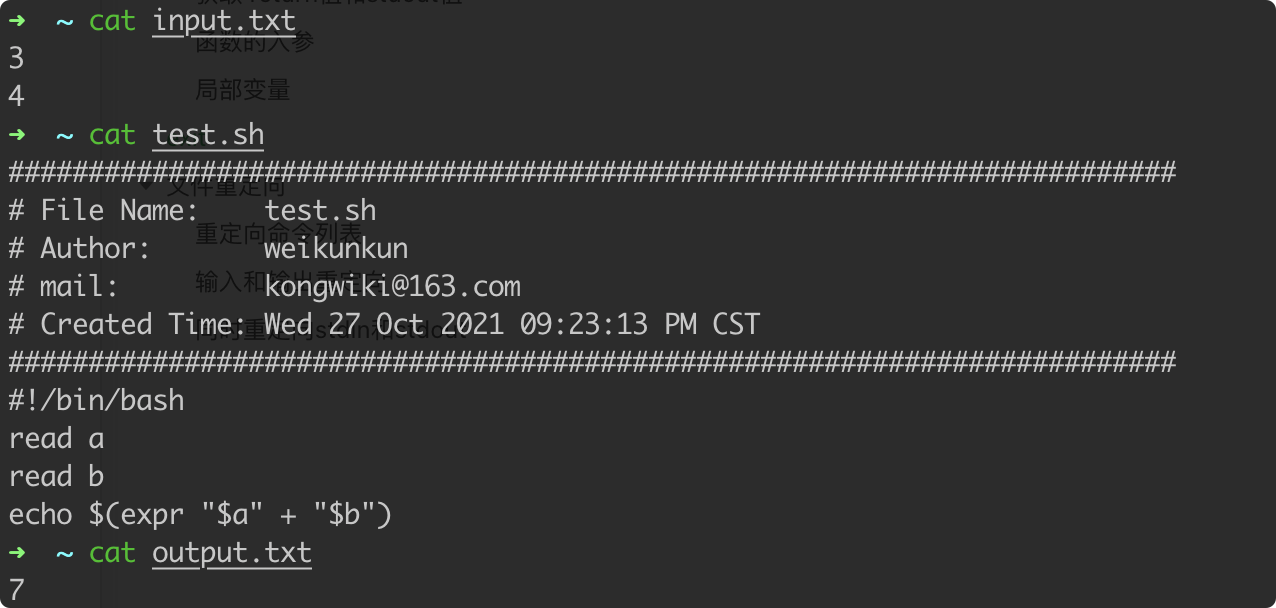Click the tilde before cat output.txt

[x=65, y=552]
